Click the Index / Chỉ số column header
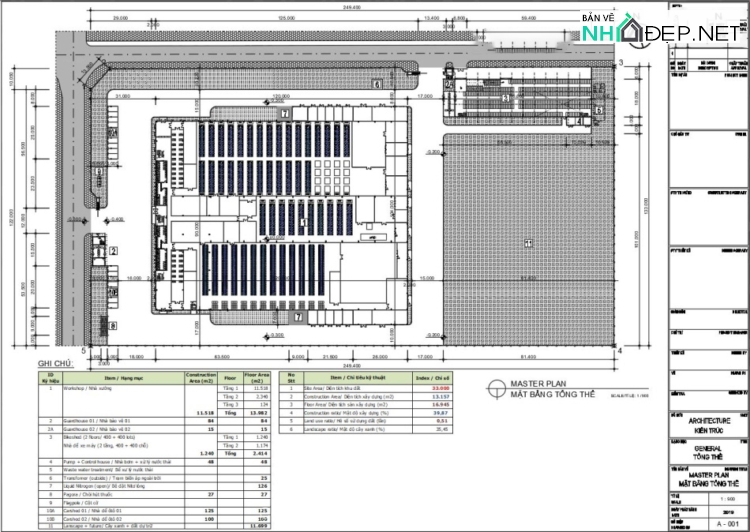This screenshot has width=750, height=532. [x=430, y=377]
